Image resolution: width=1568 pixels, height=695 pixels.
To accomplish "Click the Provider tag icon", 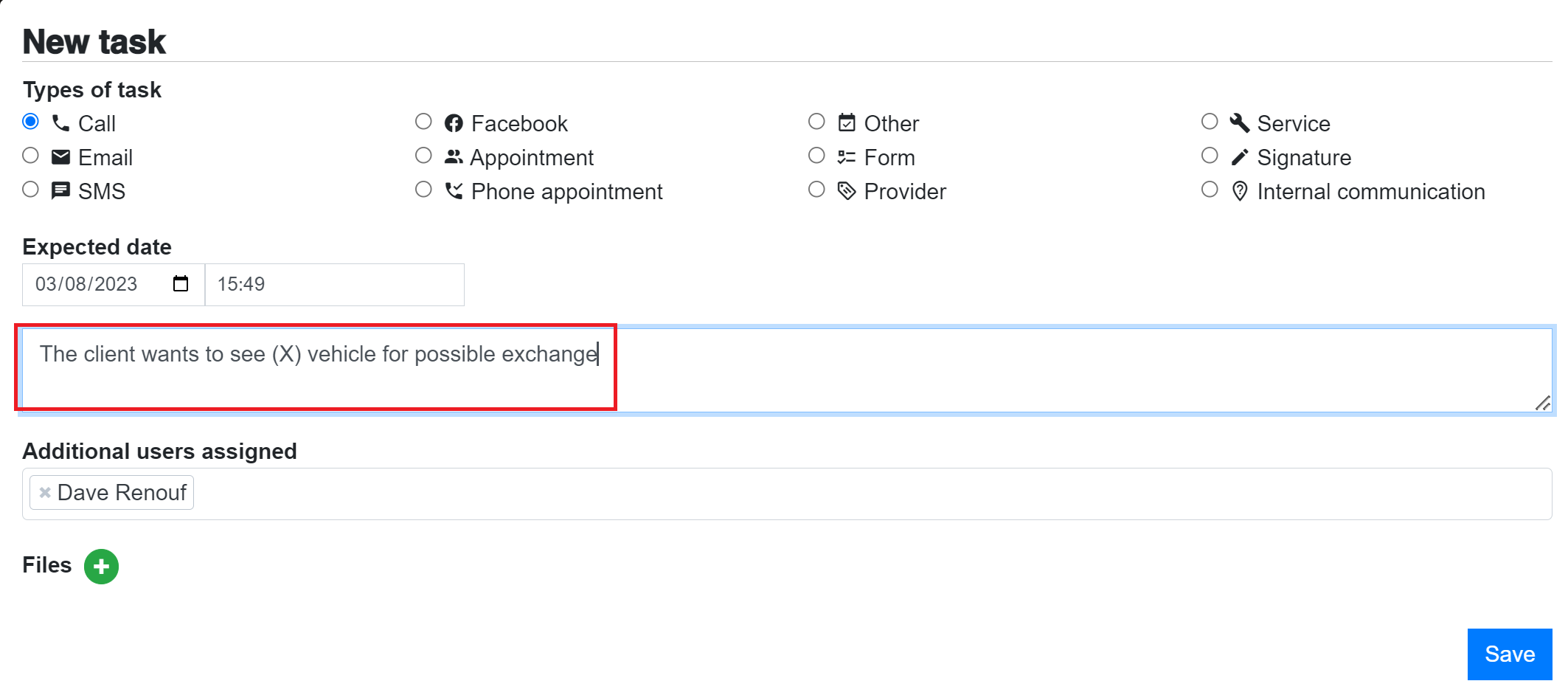I will coord(847,191).
